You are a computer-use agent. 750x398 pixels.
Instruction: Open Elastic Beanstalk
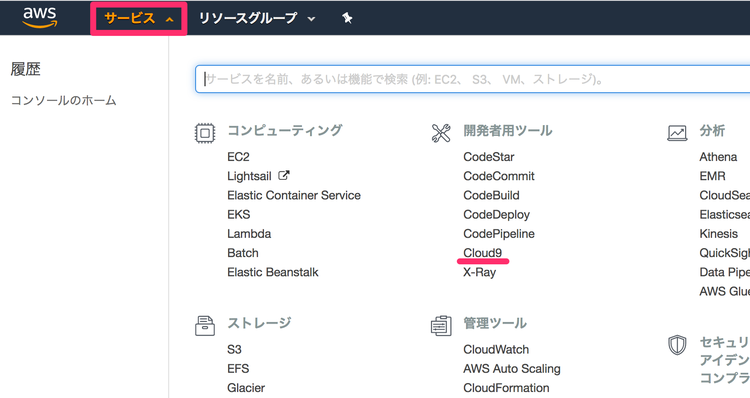point(273,272)
